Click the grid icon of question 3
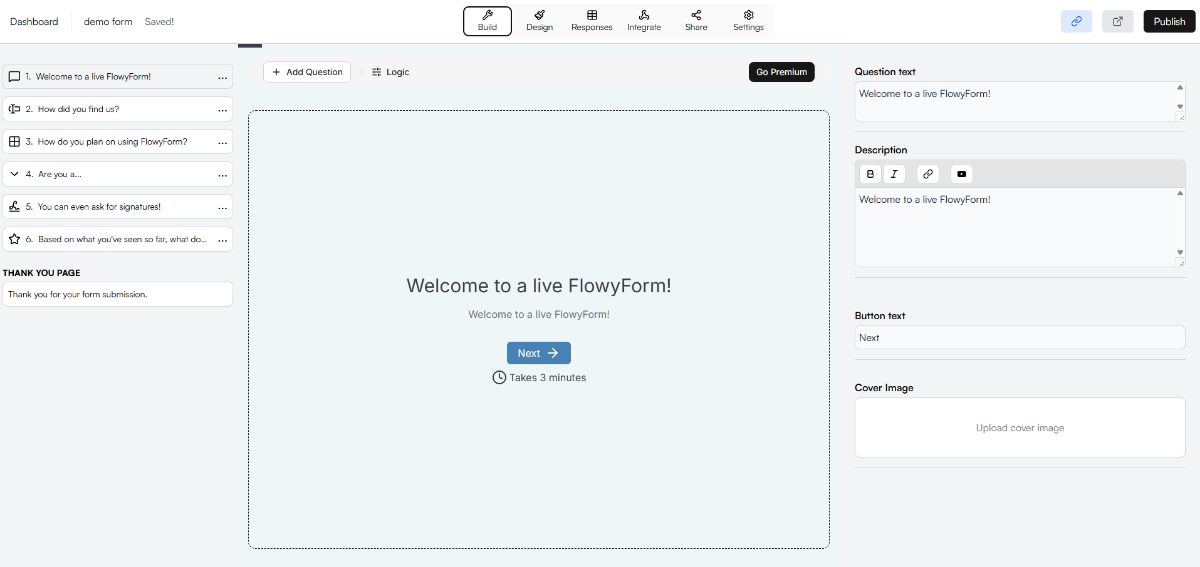Screen dimensions: 1200x567 tap(14, 141)
